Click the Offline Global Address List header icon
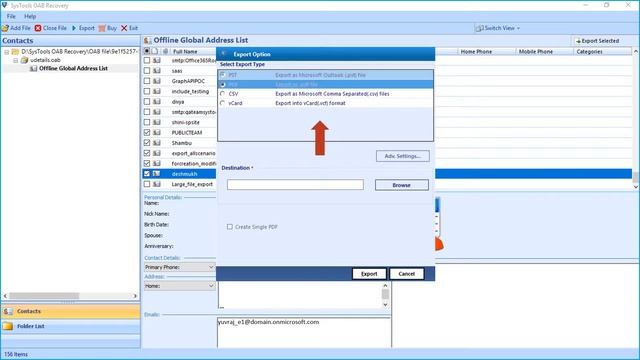640x360 pixels. click(x=147, y=40)
